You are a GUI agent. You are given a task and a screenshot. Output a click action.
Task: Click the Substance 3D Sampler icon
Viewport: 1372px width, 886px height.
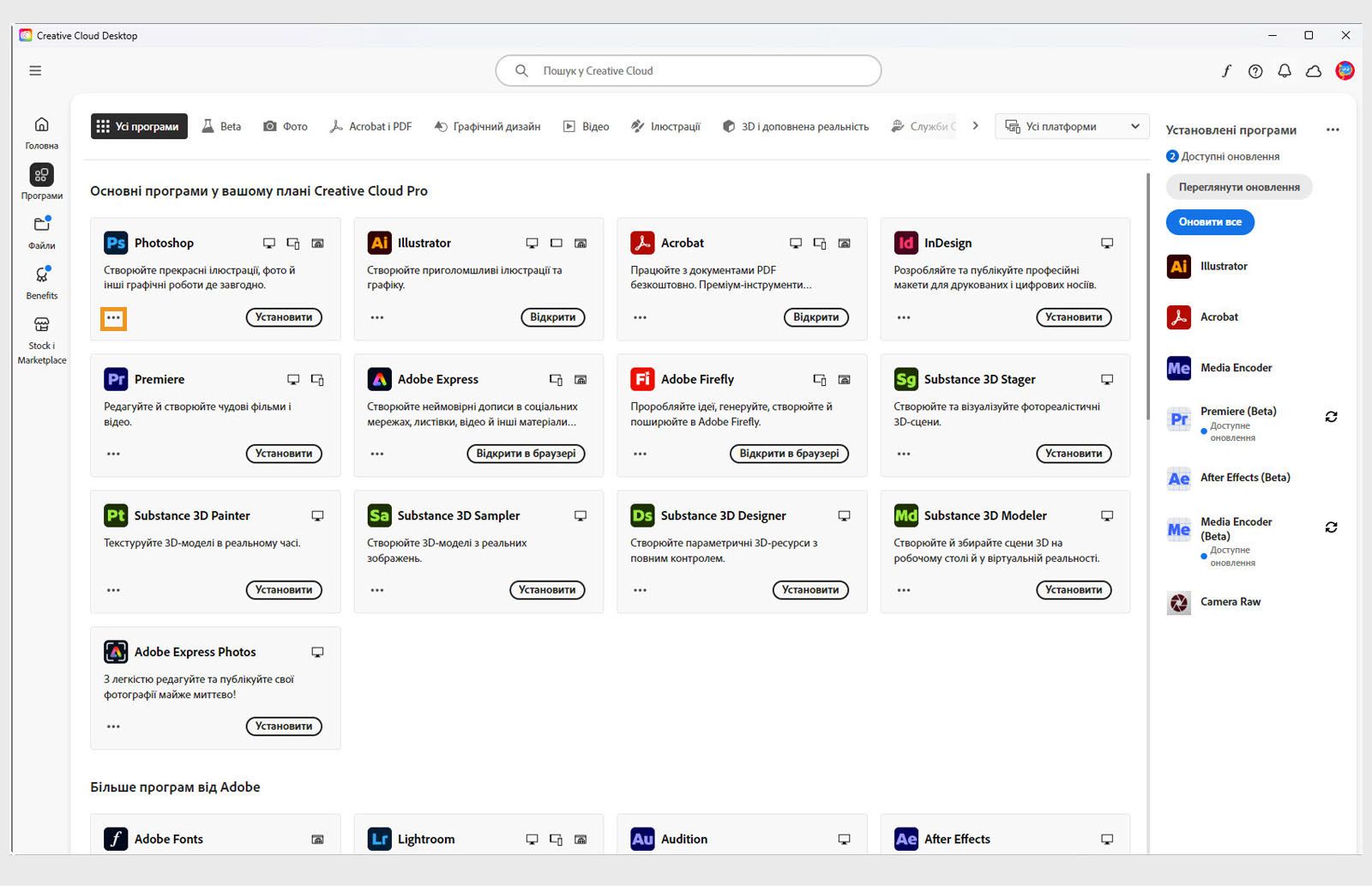click(379, 515)
